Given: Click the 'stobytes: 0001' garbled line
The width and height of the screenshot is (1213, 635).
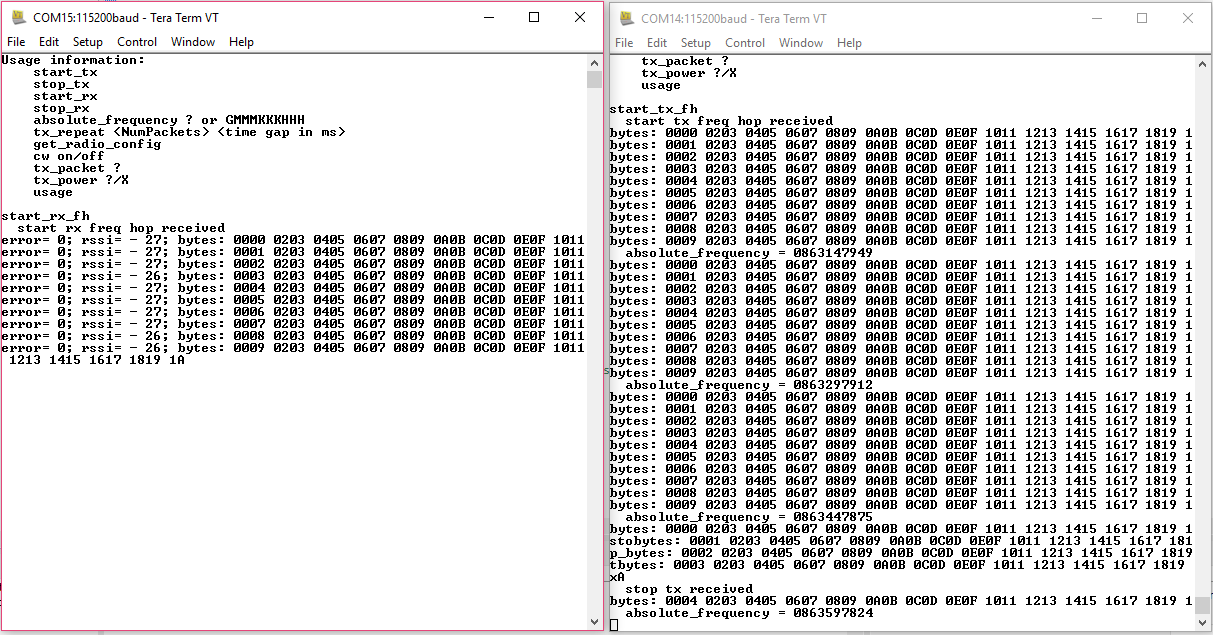Looking at the screenshot, I should pyautogui.click(x=901, y=541).
